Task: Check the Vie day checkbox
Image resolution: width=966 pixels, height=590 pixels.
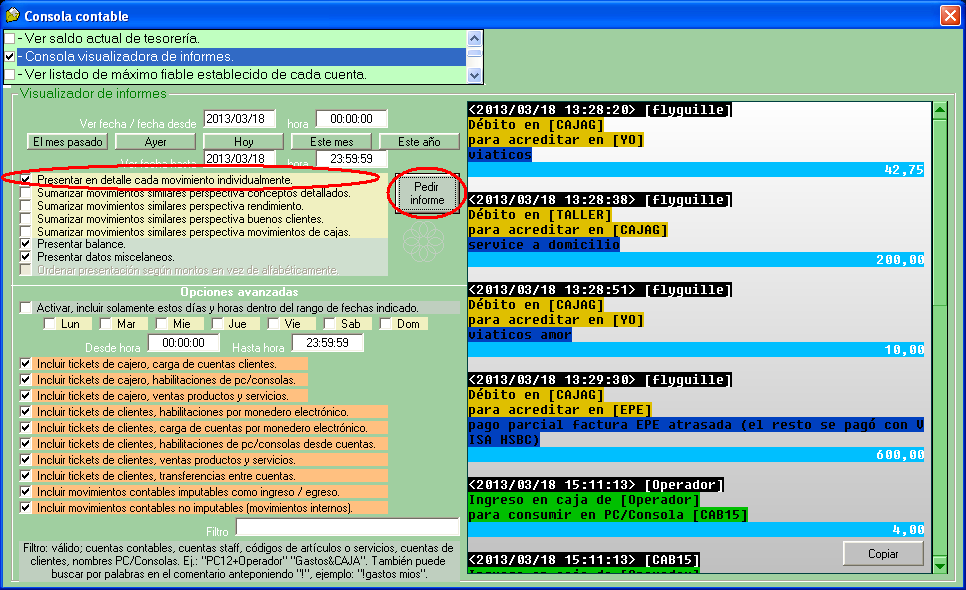Action: [274, 323]
